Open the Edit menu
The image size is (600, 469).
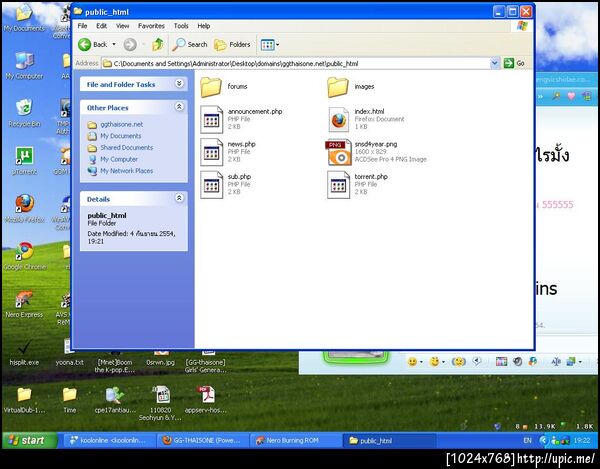pyautogui.click(x=101, y=26)
